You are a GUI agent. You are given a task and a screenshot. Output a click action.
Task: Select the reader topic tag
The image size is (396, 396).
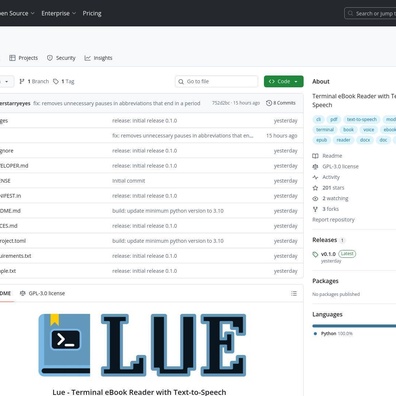point(343,140)
